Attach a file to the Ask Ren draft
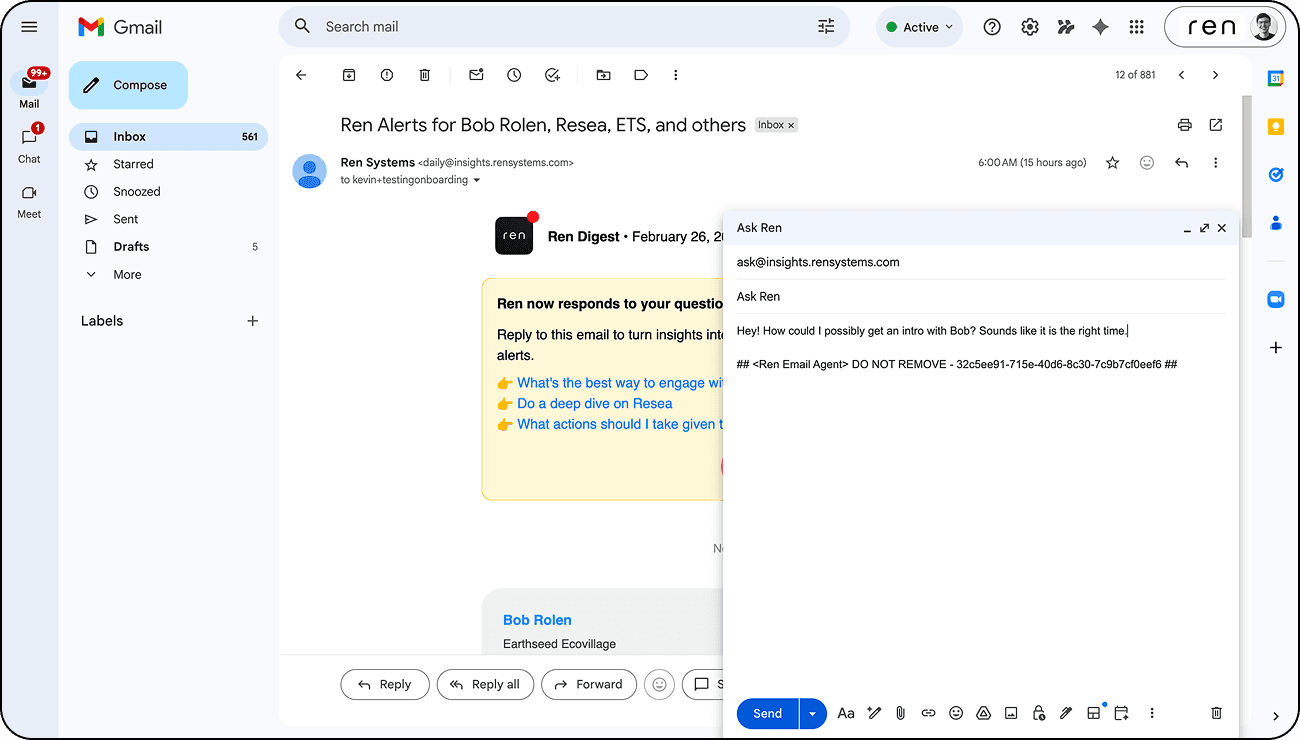 click(900, 712)
